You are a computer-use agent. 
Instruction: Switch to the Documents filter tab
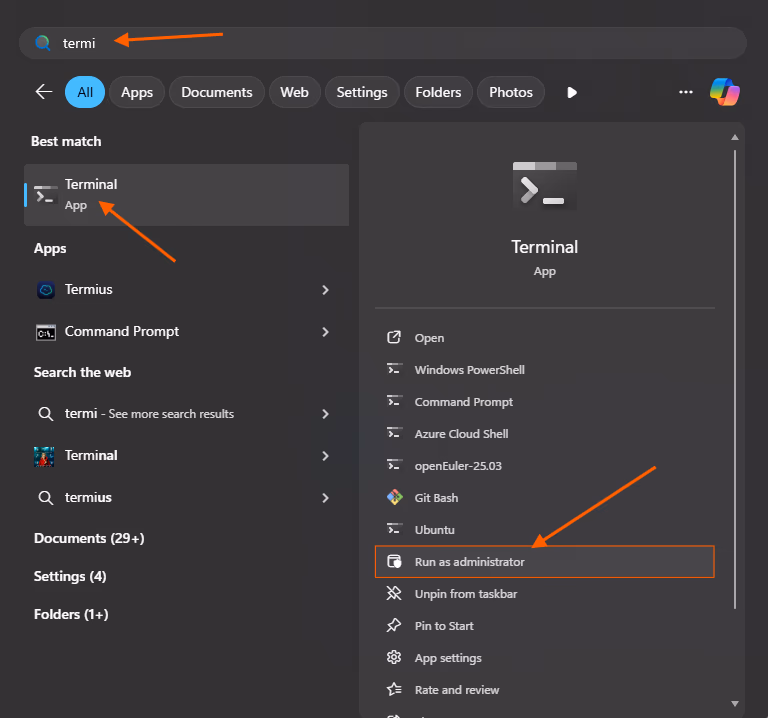[216, 92]
